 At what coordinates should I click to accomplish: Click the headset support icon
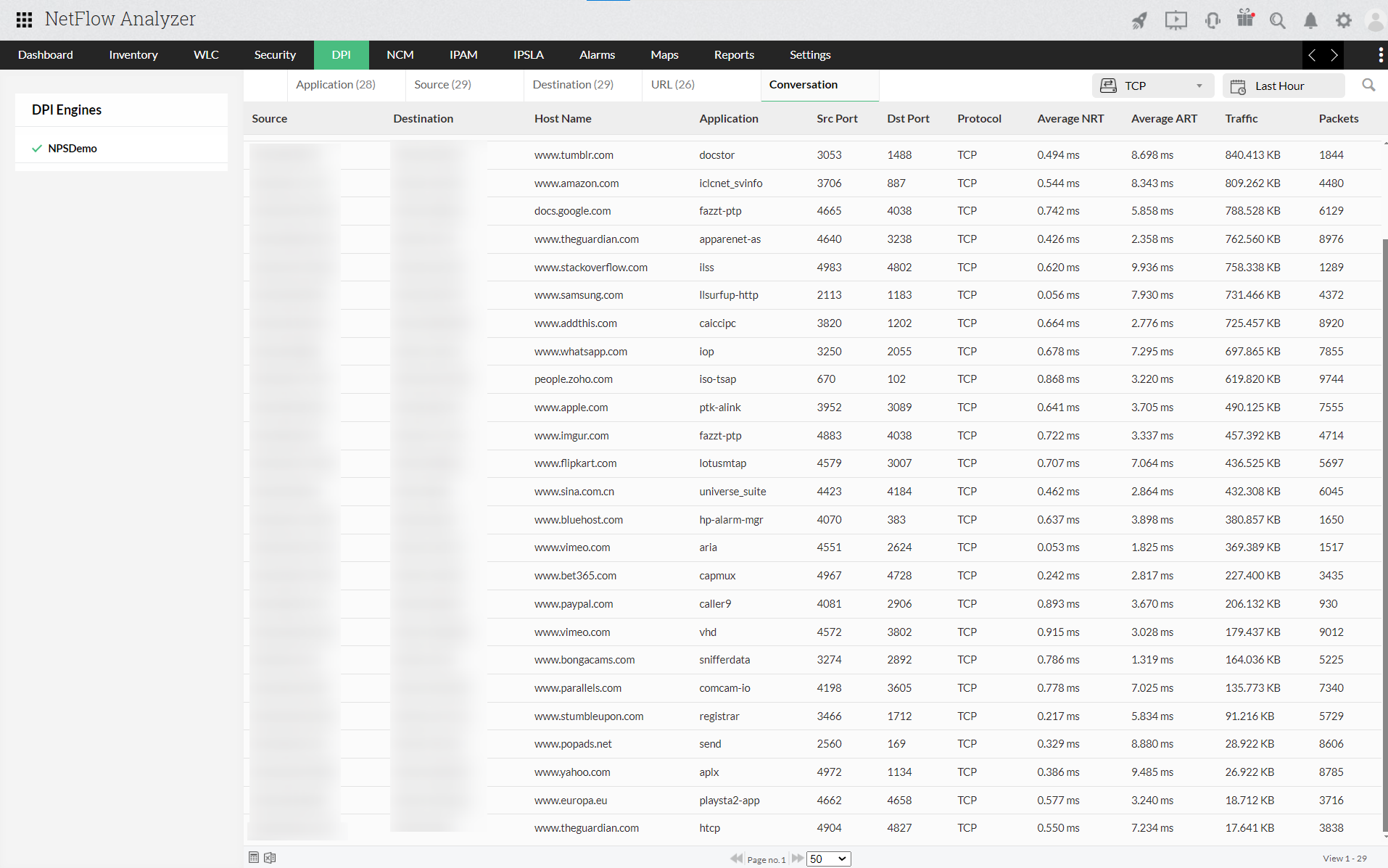pos(1212,20)
